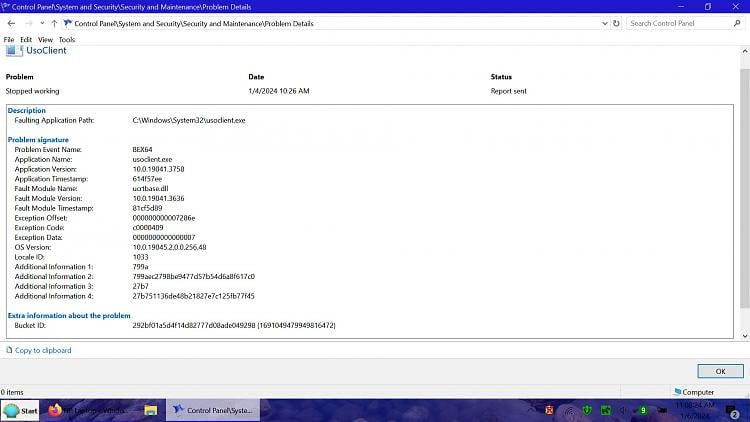Image resolution: width=750 pixels, height=422 pixels.
Task: Click OS Version value 10.0.19045.2.0.0.256.48
Action: [x=169, y=247]
